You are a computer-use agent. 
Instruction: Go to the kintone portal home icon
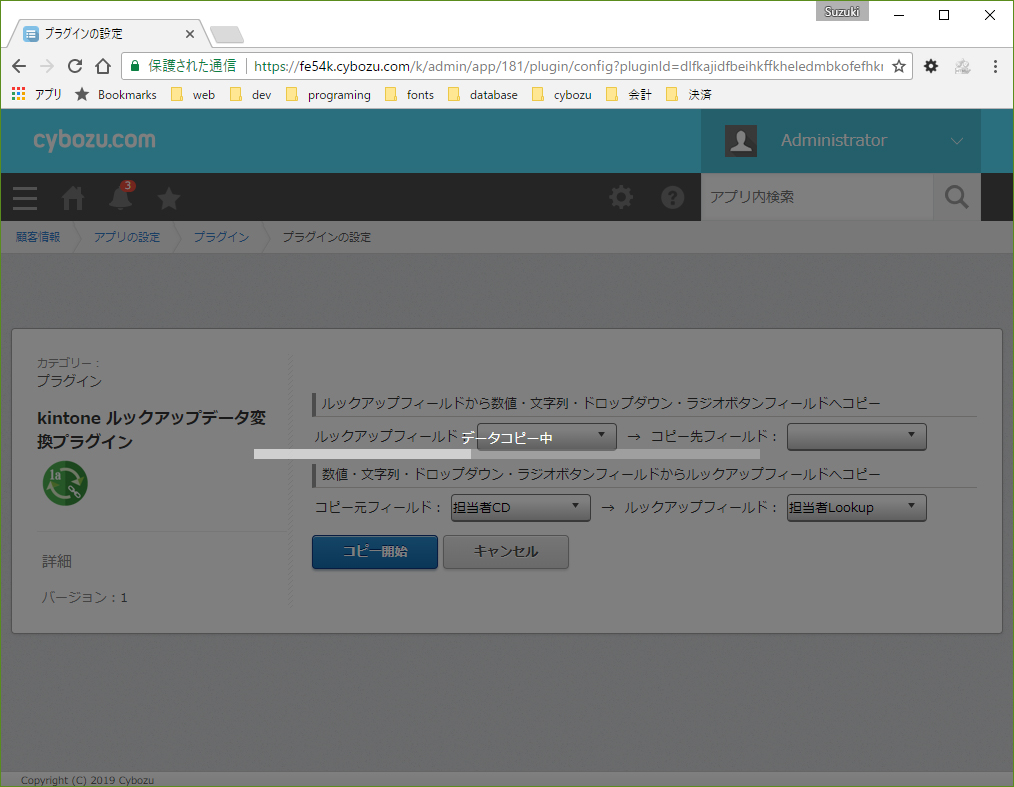click(72, 197)
